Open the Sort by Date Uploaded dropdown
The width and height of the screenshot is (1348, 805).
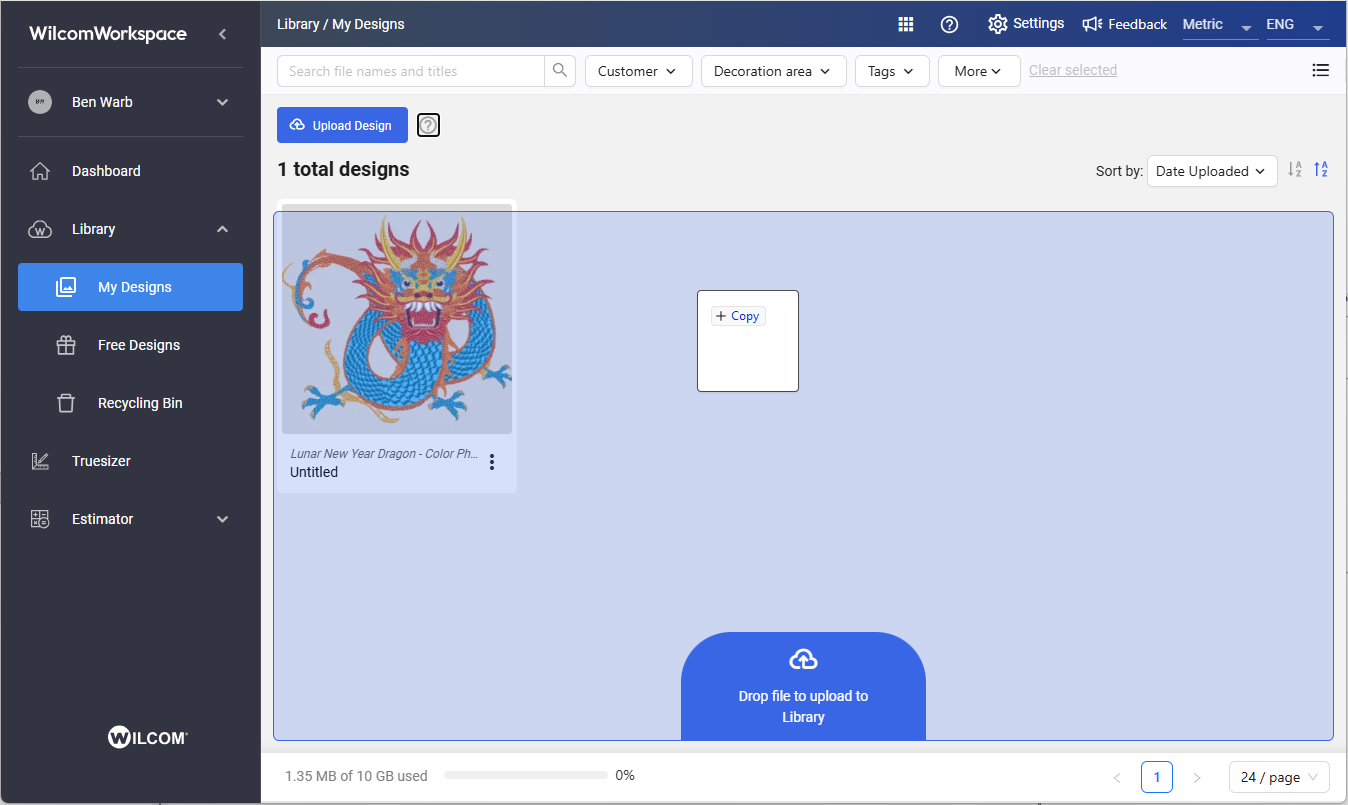1211,171
